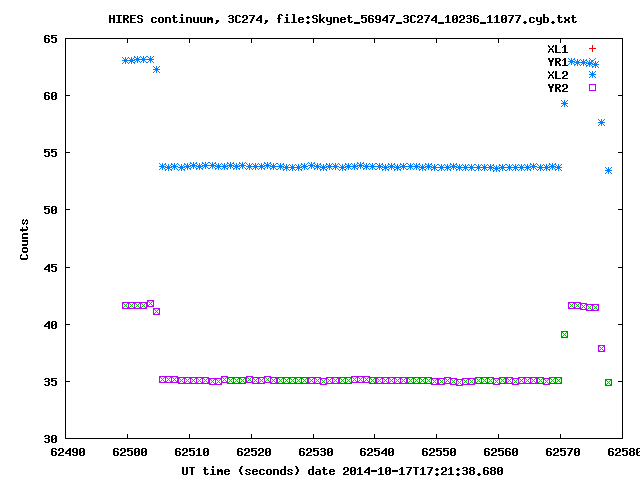
Task: Click the y-axis tick label 60
Action: pyautogui.click(x=50, y=96)
